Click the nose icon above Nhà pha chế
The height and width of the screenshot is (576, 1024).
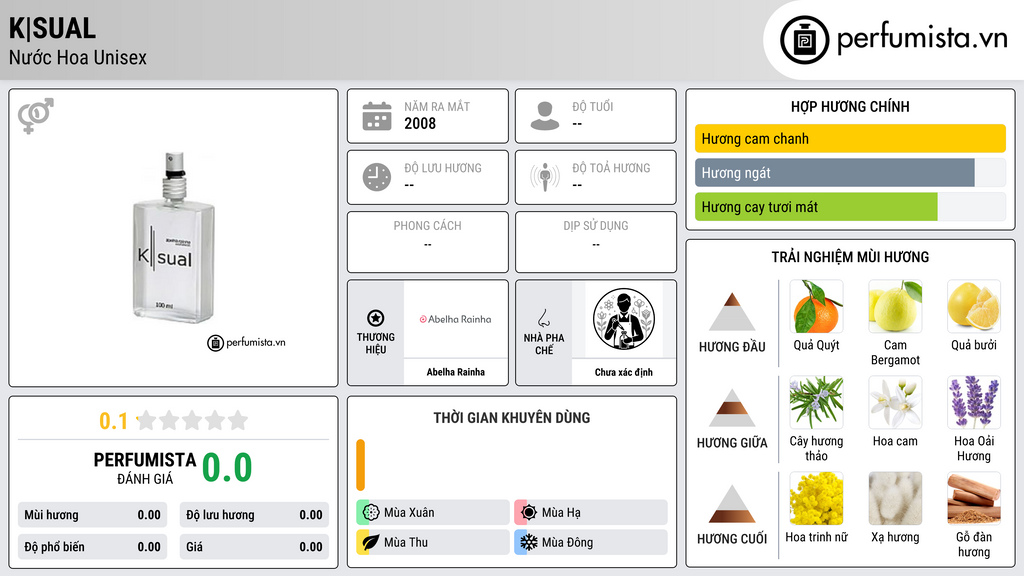[x=543, y=318]
